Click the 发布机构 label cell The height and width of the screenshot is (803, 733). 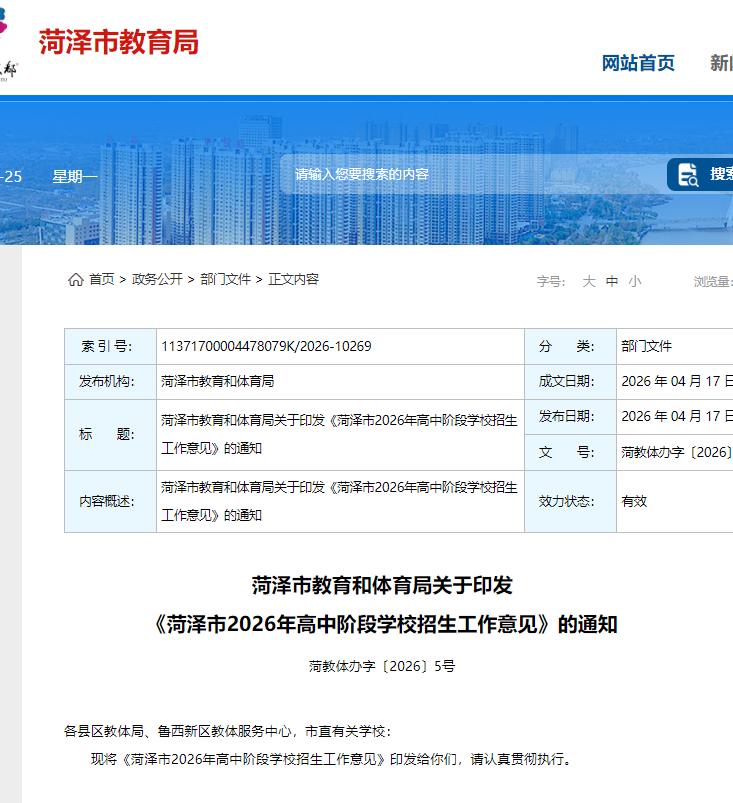click(110, 382)
